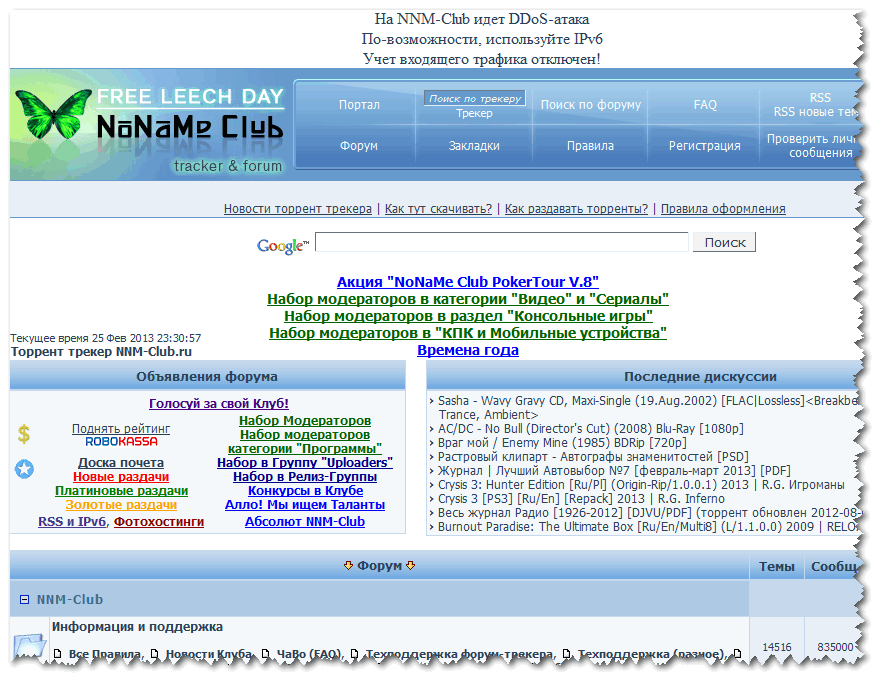Image resolution: width=882 pixels, height=682 pixels.
Task: Open Растровый клипарт Автографы знаменитостей discussion
Action: pos(593,457)
